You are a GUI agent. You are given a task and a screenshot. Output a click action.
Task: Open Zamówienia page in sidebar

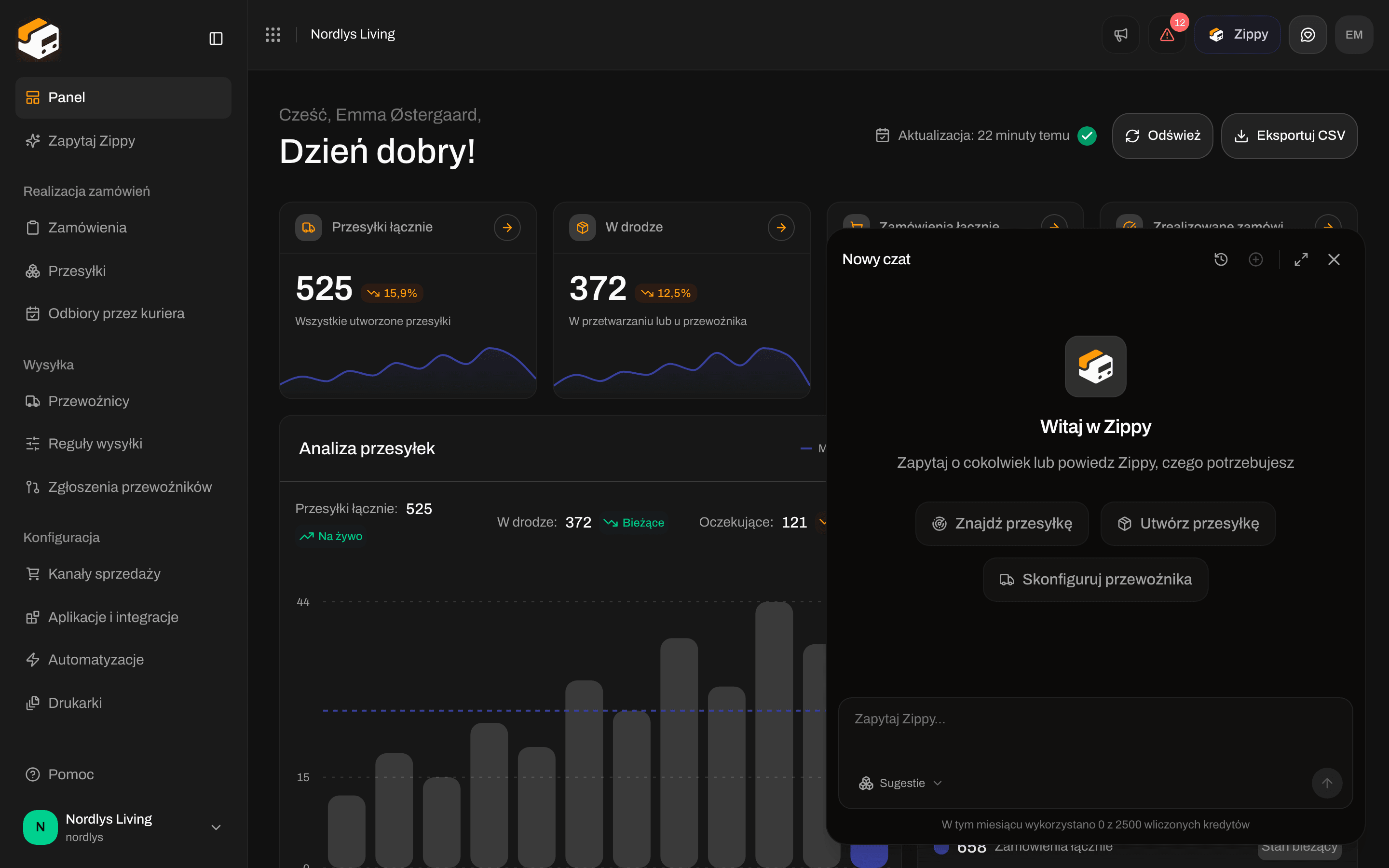(x=123, y=227)
